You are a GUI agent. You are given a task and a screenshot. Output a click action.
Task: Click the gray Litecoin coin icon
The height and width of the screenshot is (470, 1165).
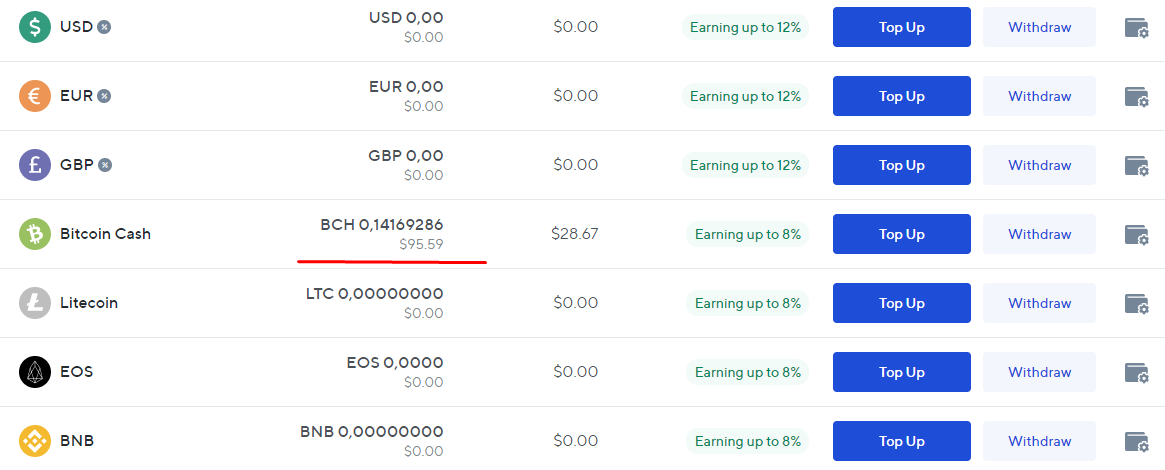35,303
